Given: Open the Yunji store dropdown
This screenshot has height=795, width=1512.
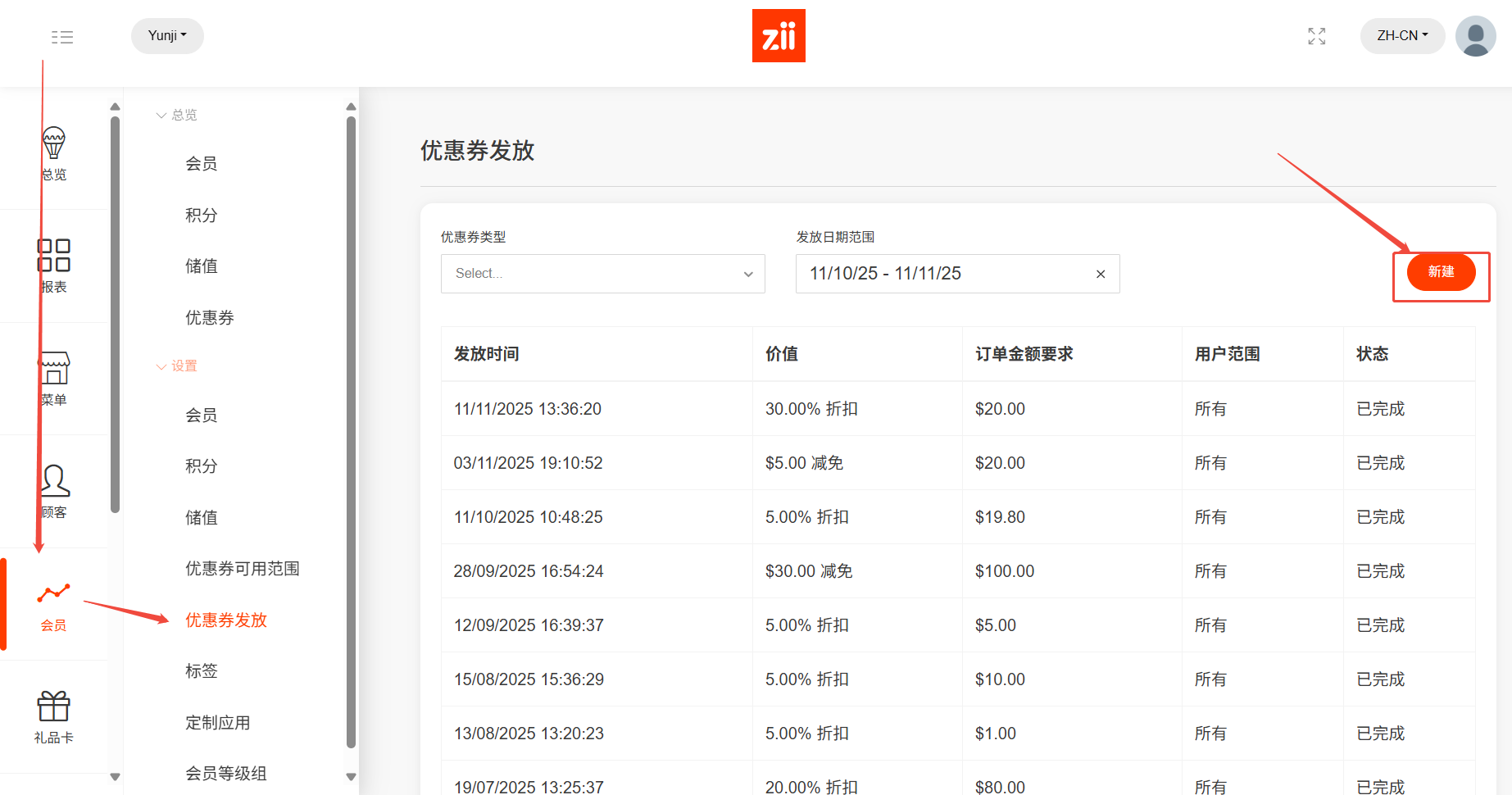Looking at the screenshot, I should pos(167,36).
